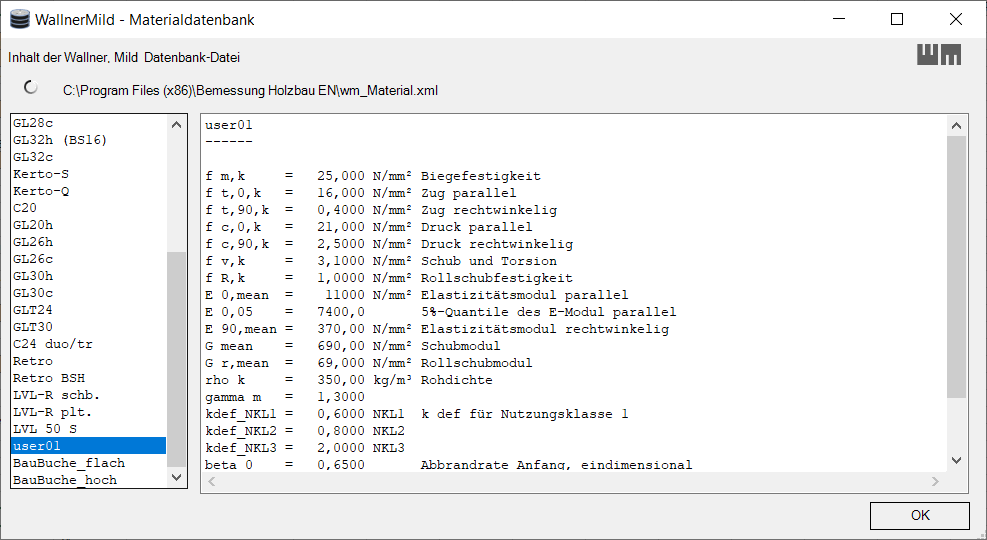Click the wm logo at top right
Viewport: 987px width, 540px height.
click(x=939, y=55)
